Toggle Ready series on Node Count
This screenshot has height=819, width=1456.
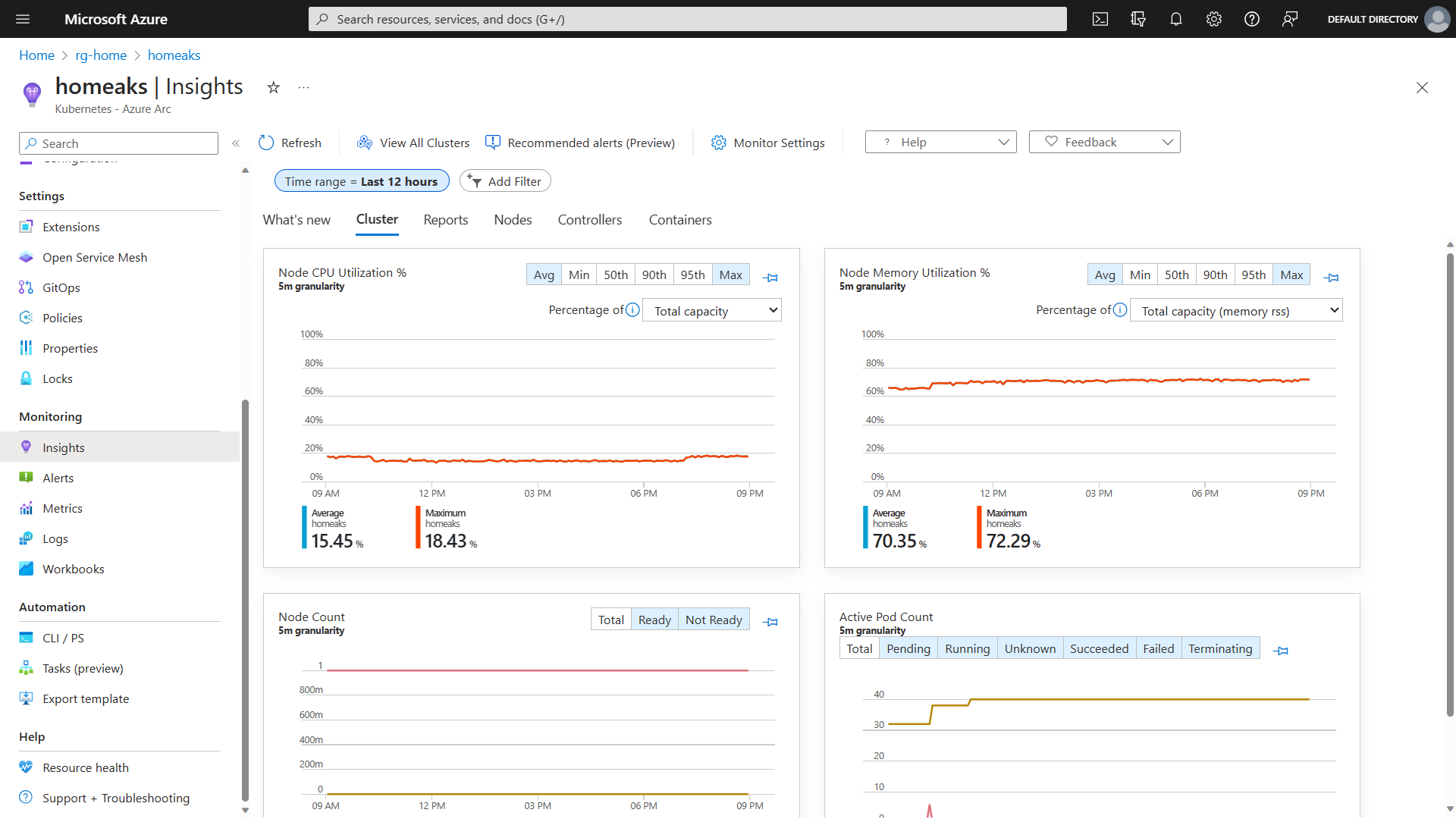click(x=654, y=620)
